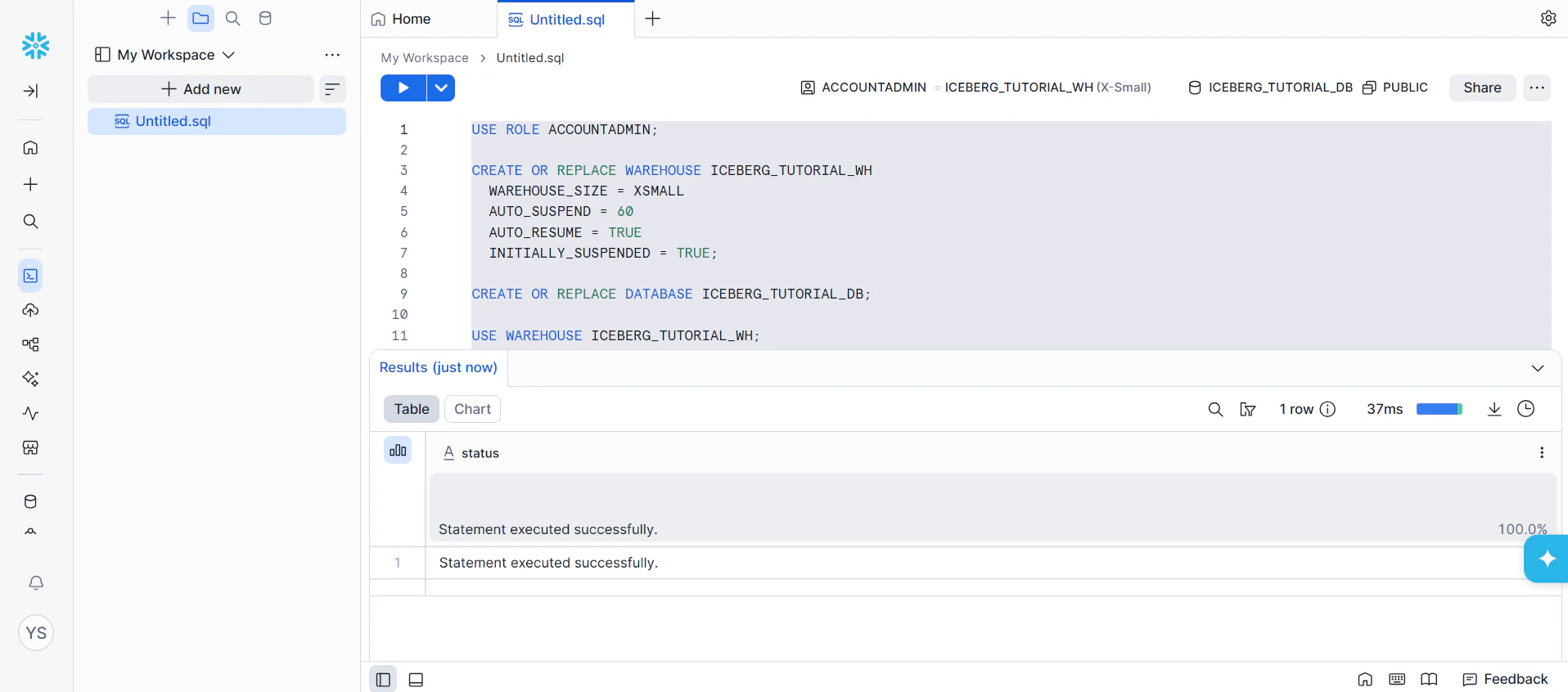The height and width of the screenshot is (692, 1568).
Task: Click the blue query duration bar
Action: (1439, 409)
